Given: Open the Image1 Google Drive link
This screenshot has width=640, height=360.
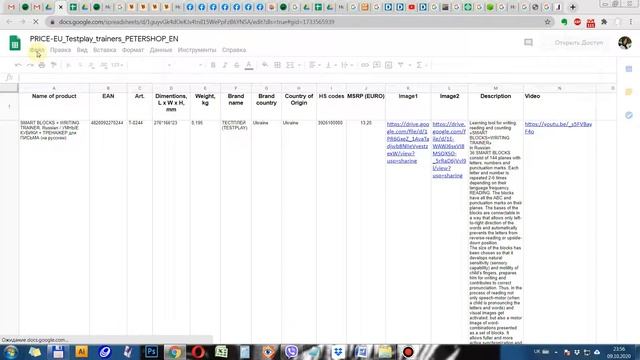Looking at the screenshot, I should (x=408, y=142).
